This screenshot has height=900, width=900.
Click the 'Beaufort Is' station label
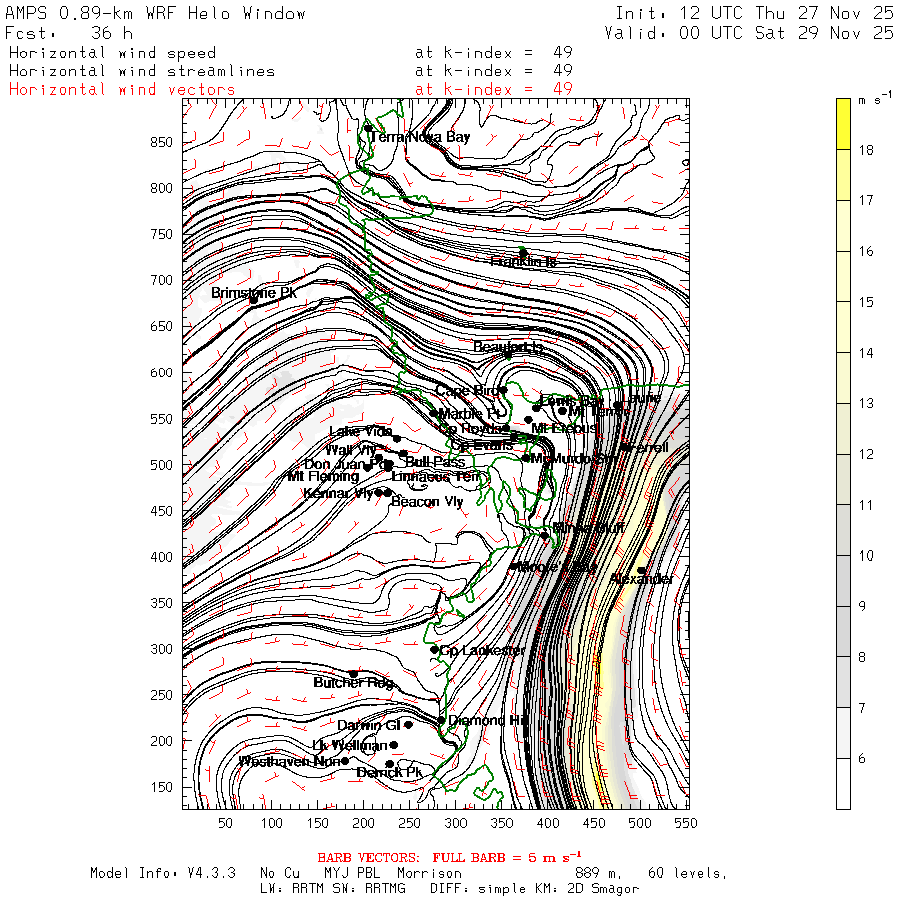(508, 347)
